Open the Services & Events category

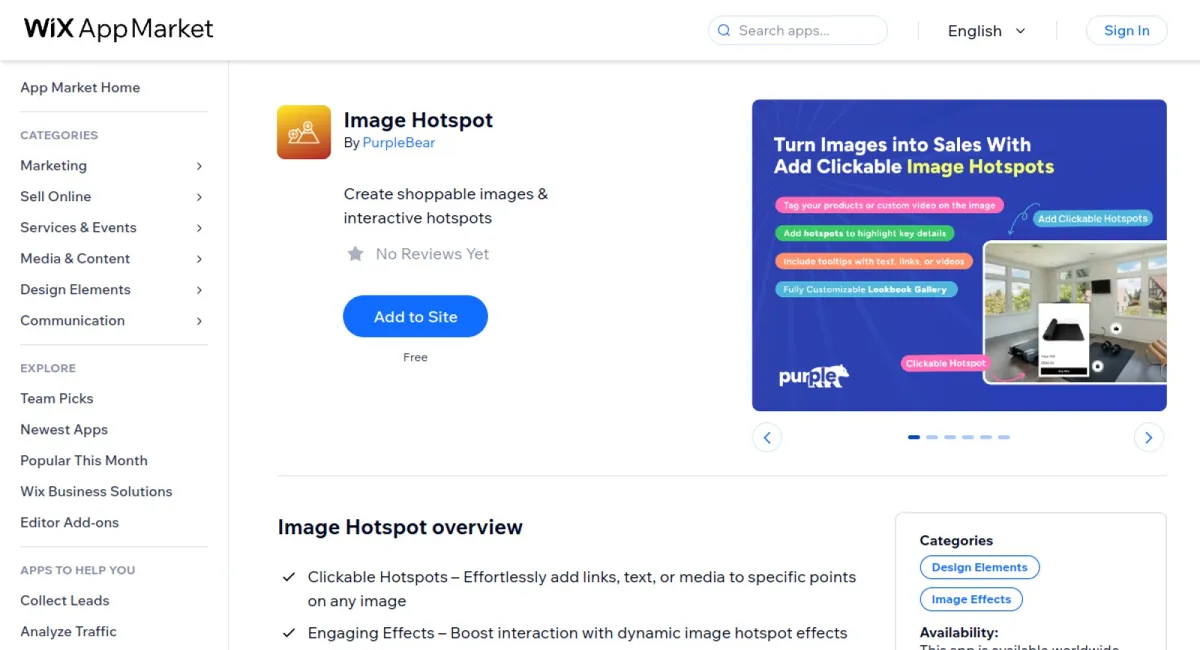[x=78, y=227]
